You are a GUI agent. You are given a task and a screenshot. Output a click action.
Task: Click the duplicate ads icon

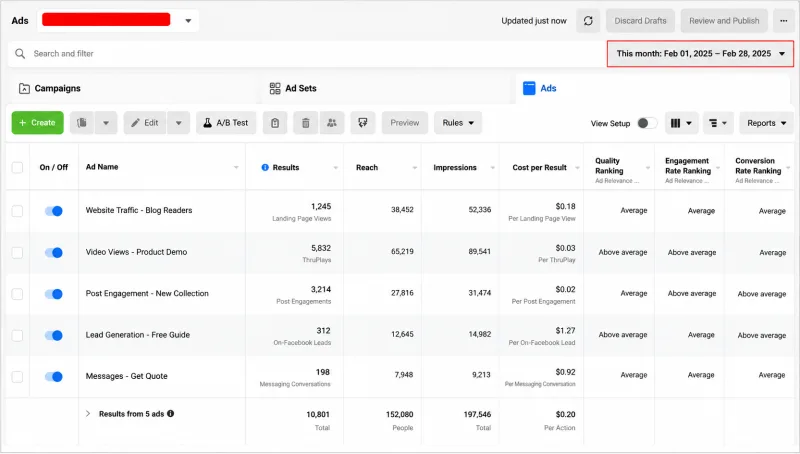point(82,123)
